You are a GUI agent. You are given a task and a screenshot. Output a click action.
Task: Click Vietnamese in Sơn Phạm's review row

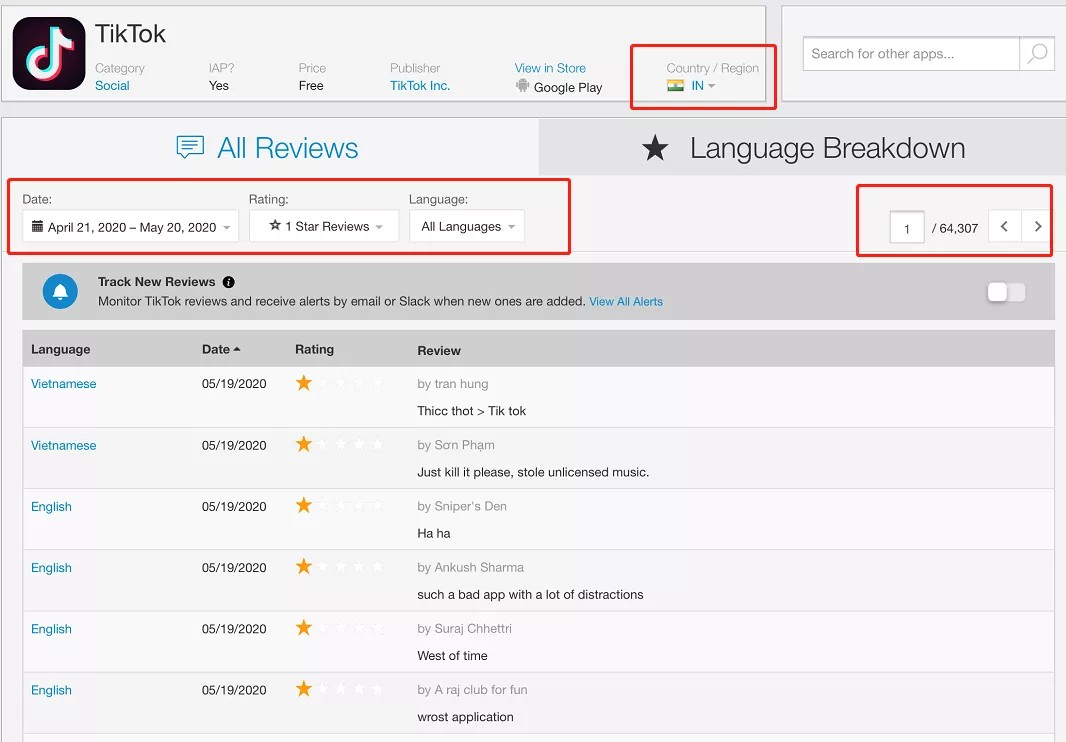[x=63, y=445]
